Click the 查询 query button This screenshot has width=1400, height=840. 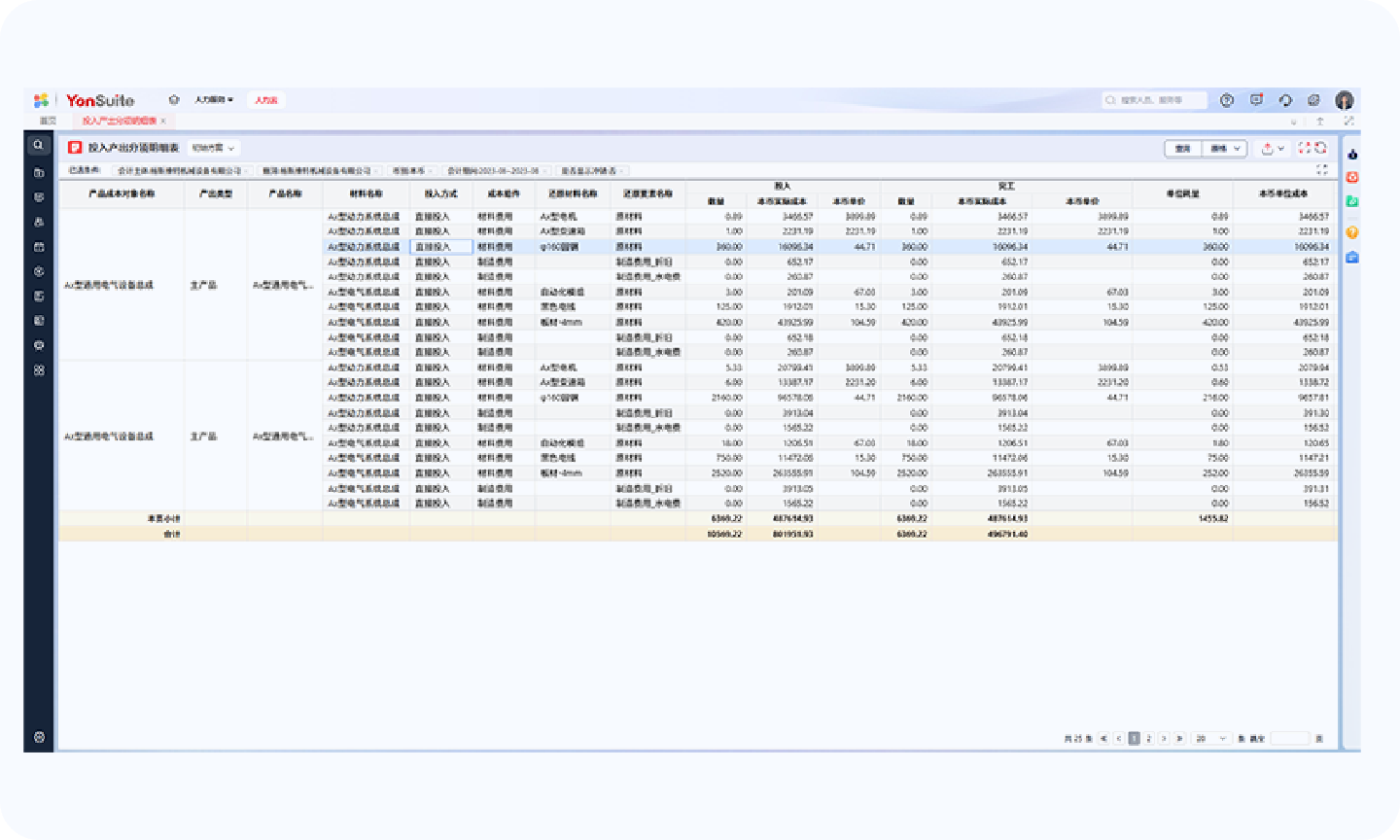[x=1182, y=149]
